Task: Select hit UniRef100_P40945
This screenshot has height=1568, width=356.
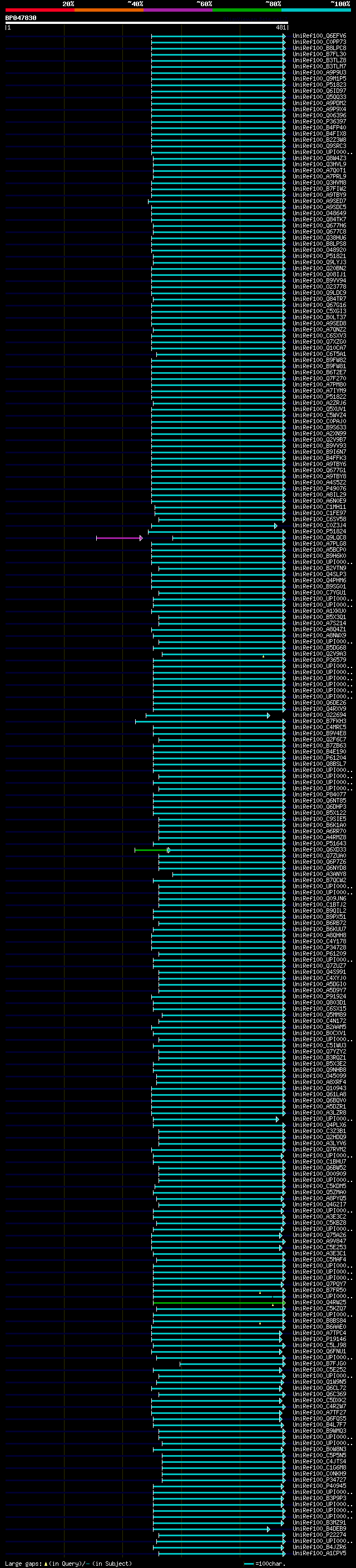Action: tap(319, 1486)
